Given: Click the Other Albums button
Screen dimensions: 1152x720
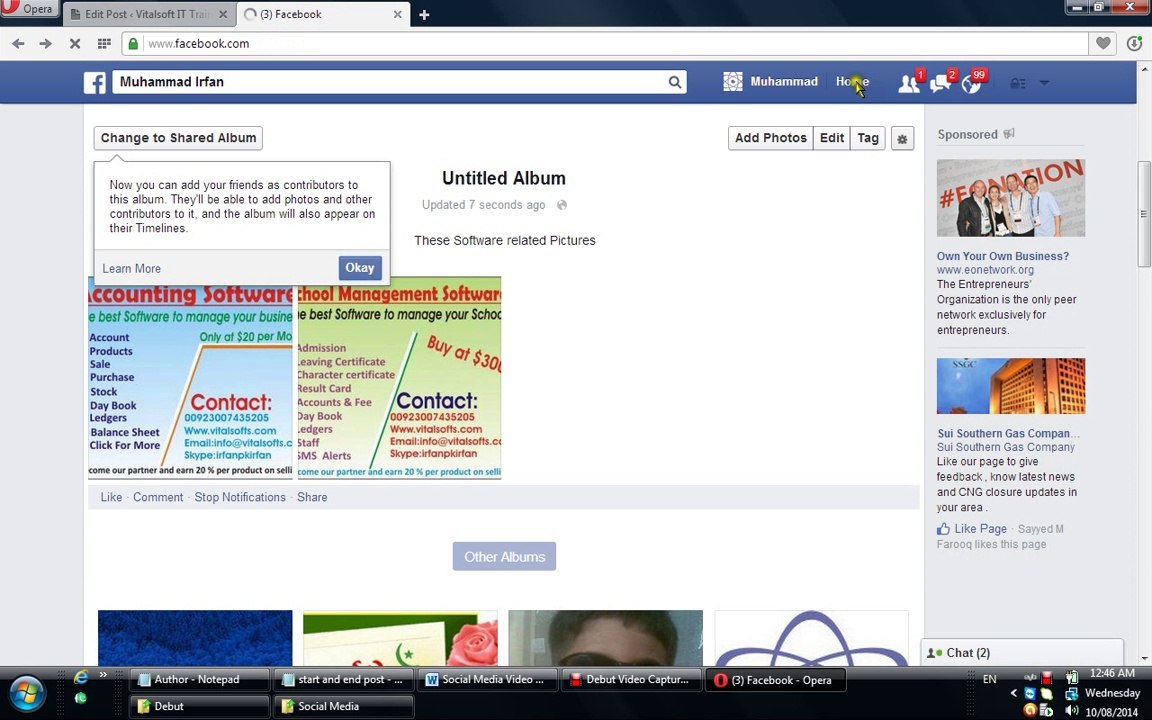Looking at the screenshot, I should pos(505,557).
